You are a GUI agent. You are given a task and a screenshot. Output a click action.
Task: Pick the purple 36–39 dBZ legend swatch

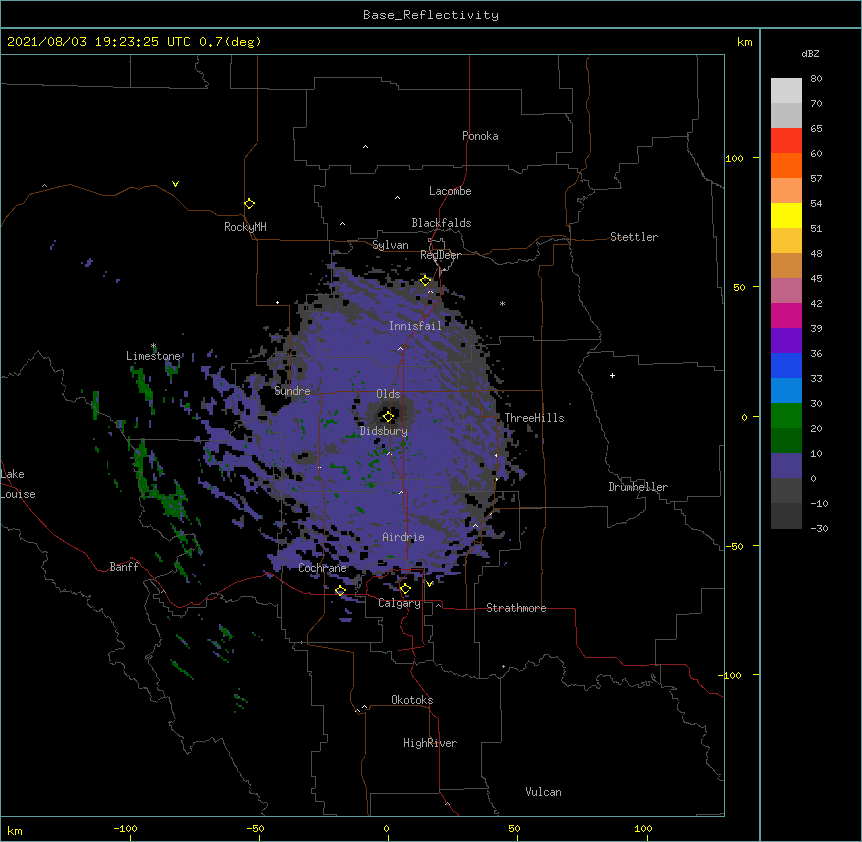coord(786,341)
